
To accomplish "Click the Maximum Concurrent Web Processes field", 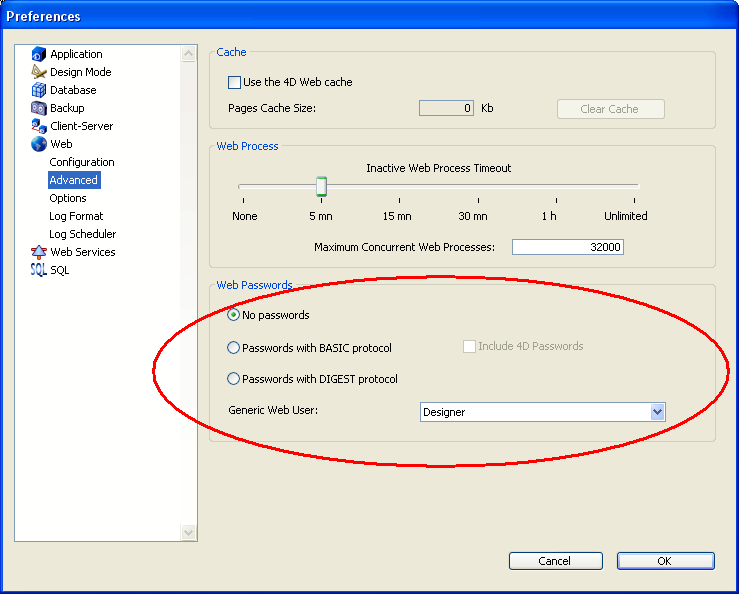I will click(567, 247).
